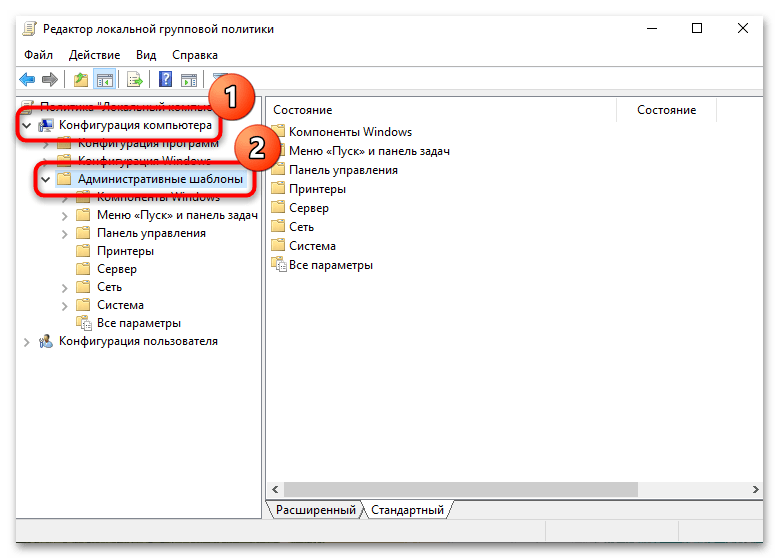Image resolution: width=779 pixels, height=559 pixels.
Task: Click the Forward arrow toolbar icon
Action: pyautogui.click(x=50, y=79)
